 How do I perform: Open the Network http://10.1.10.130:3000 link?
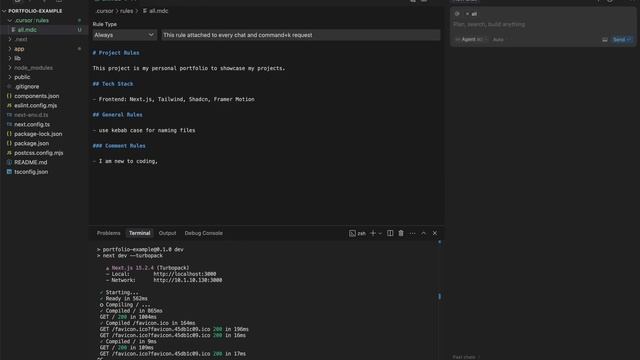(x=188, y=280)
